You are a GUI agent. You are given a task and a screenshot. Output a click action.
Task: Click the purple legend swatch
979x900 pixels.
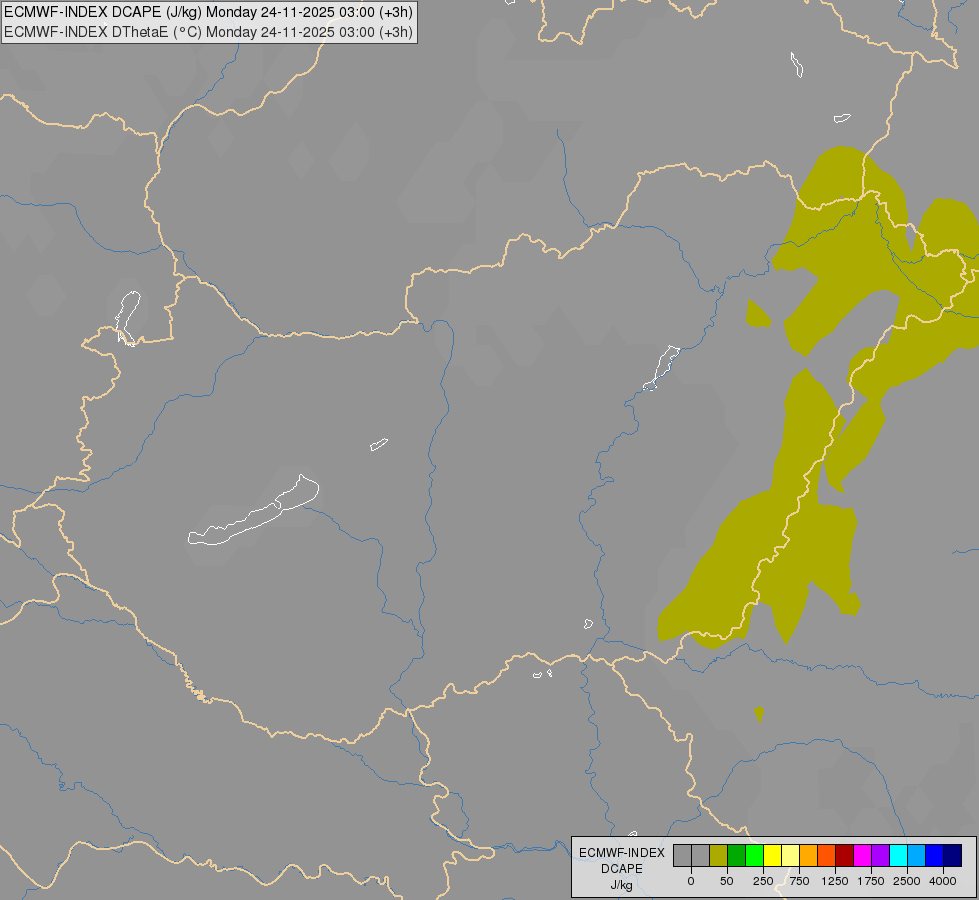pos(881,855)
